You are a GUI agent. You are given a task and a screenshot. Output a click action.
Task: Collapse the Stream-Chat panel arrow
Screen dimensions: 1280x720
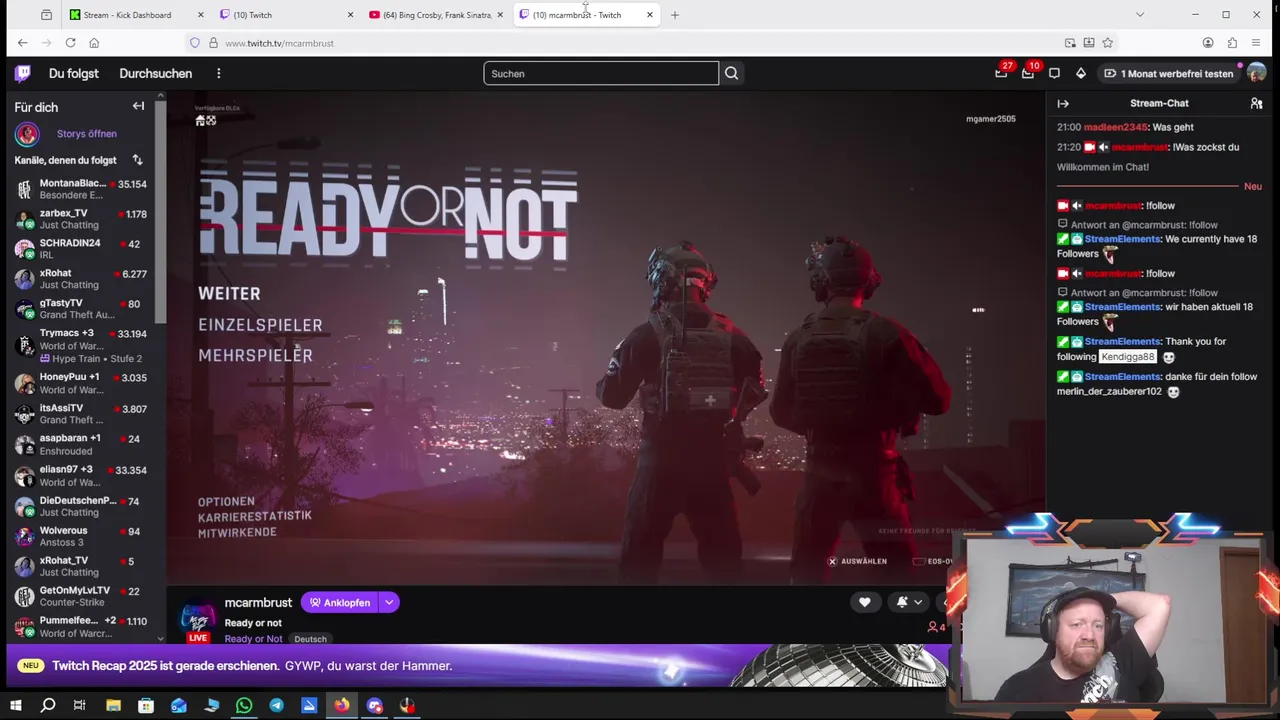pyautogui.click(x=1063, y=103)
